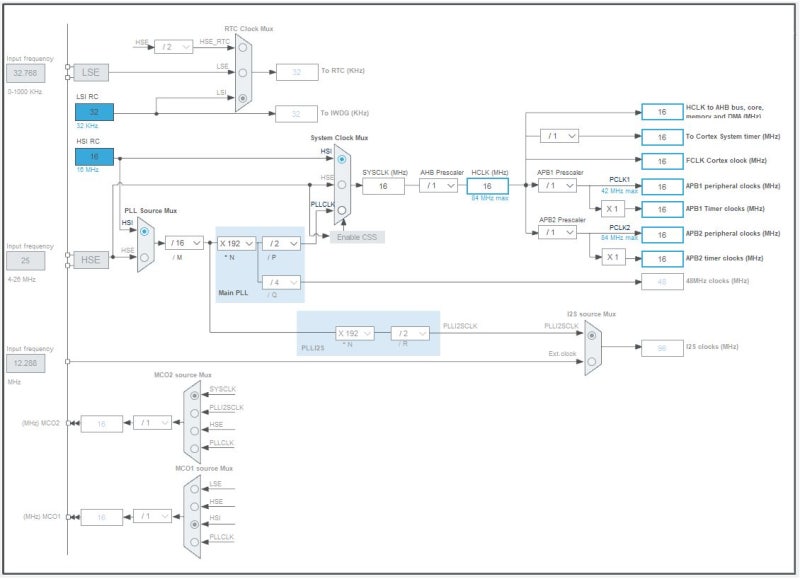800x579 pixels.
Task: Click the 84 MHz max HCLK label
Action: [490, 198]
